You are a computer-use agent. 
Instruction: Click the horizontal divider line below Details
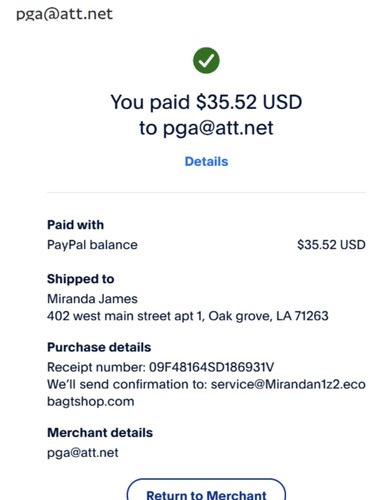[206, 192]
